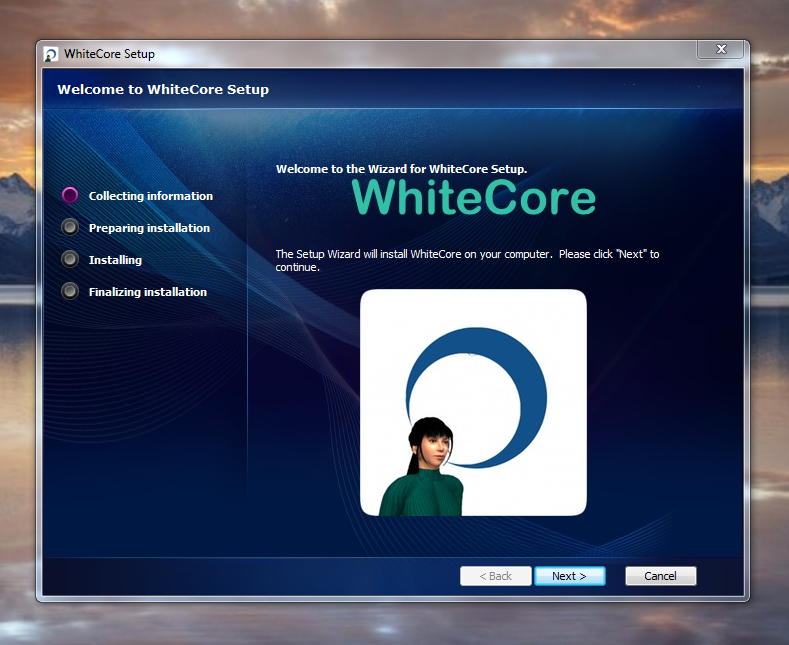Click the 'Installing' step label

(x=115, y=260)
